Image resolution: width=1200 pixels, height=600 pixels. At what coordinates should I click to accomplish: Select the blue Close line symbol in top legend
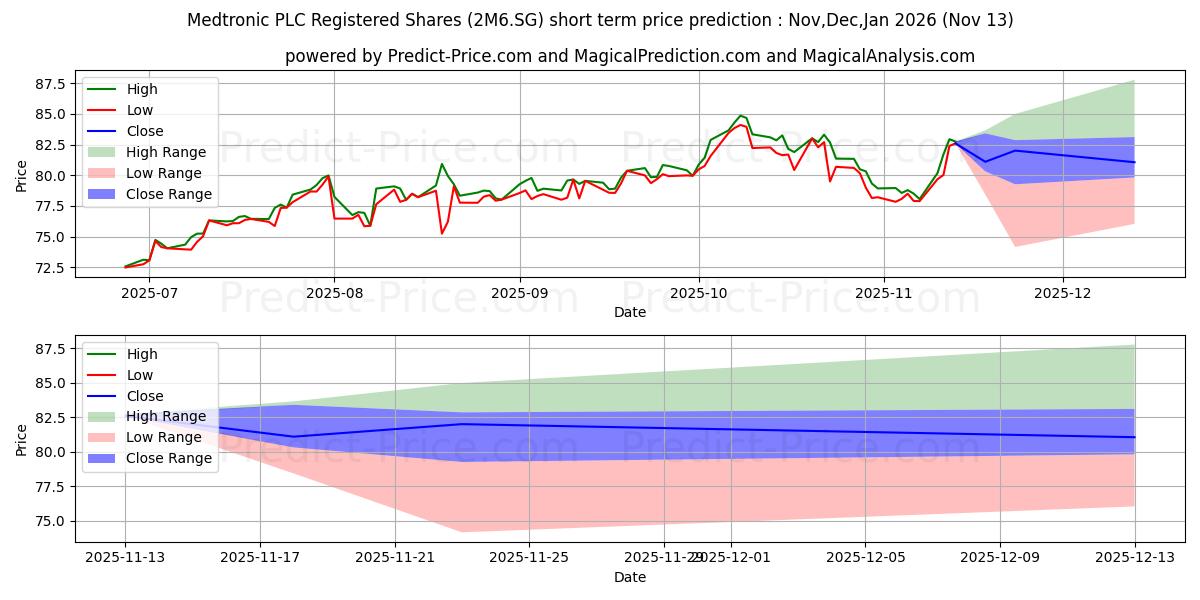point(103,130)
